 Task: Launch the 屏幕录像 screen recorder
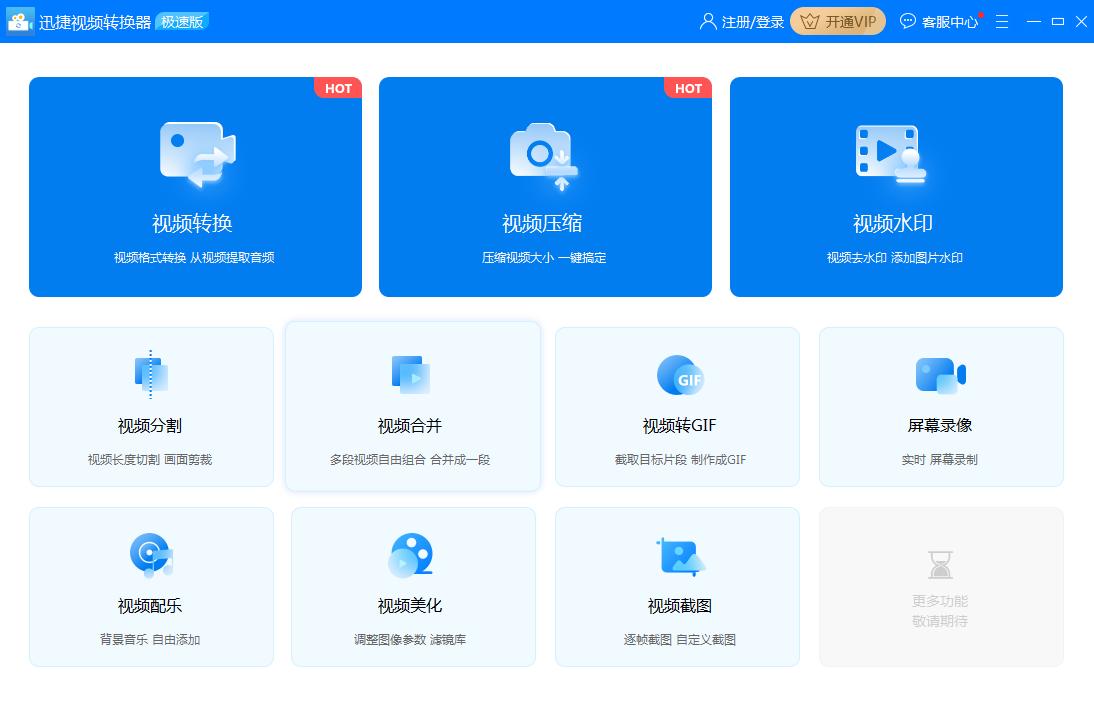tap(940, 406)
